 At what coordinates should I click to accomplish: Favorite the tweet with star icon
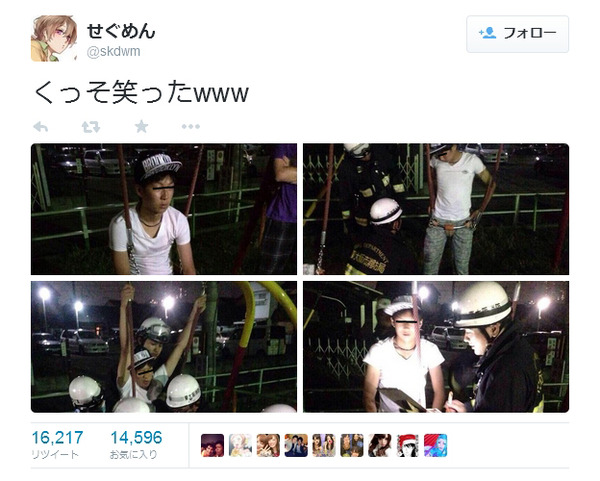[x=141, y=126]
